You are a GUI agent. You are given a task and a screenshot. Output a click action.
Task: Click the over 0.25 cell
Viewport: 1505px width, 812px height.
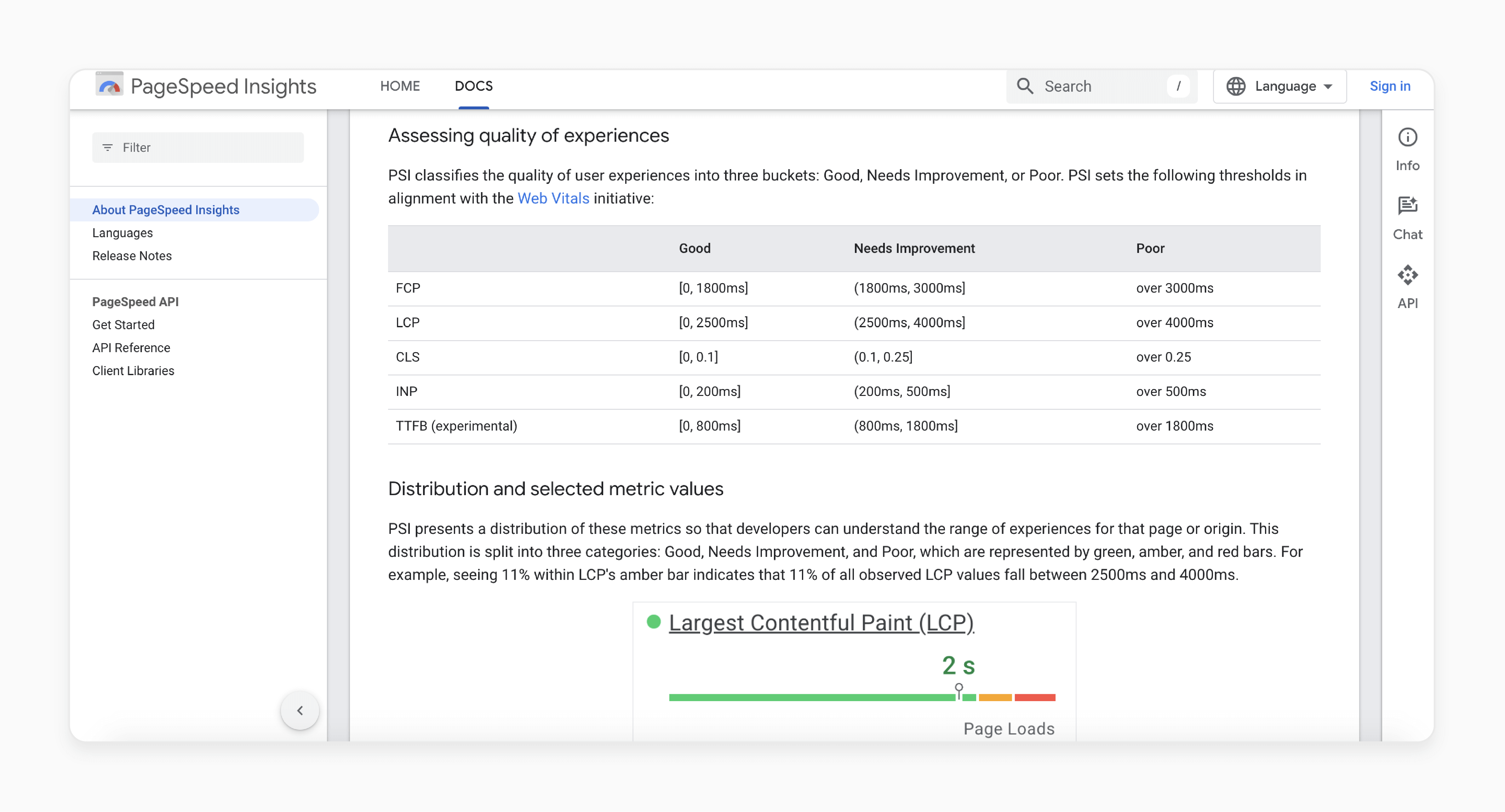(x=1163, y=357)
